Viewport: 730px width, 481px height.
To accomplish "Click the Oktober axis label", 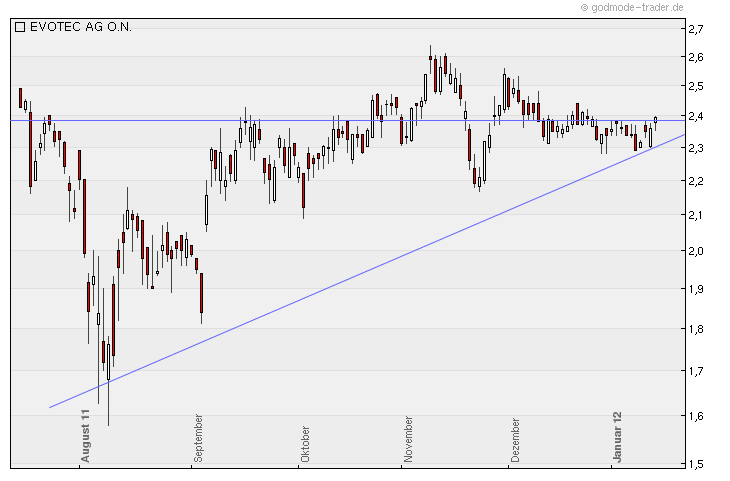I will pyautogui.click(x=305, y=444).
